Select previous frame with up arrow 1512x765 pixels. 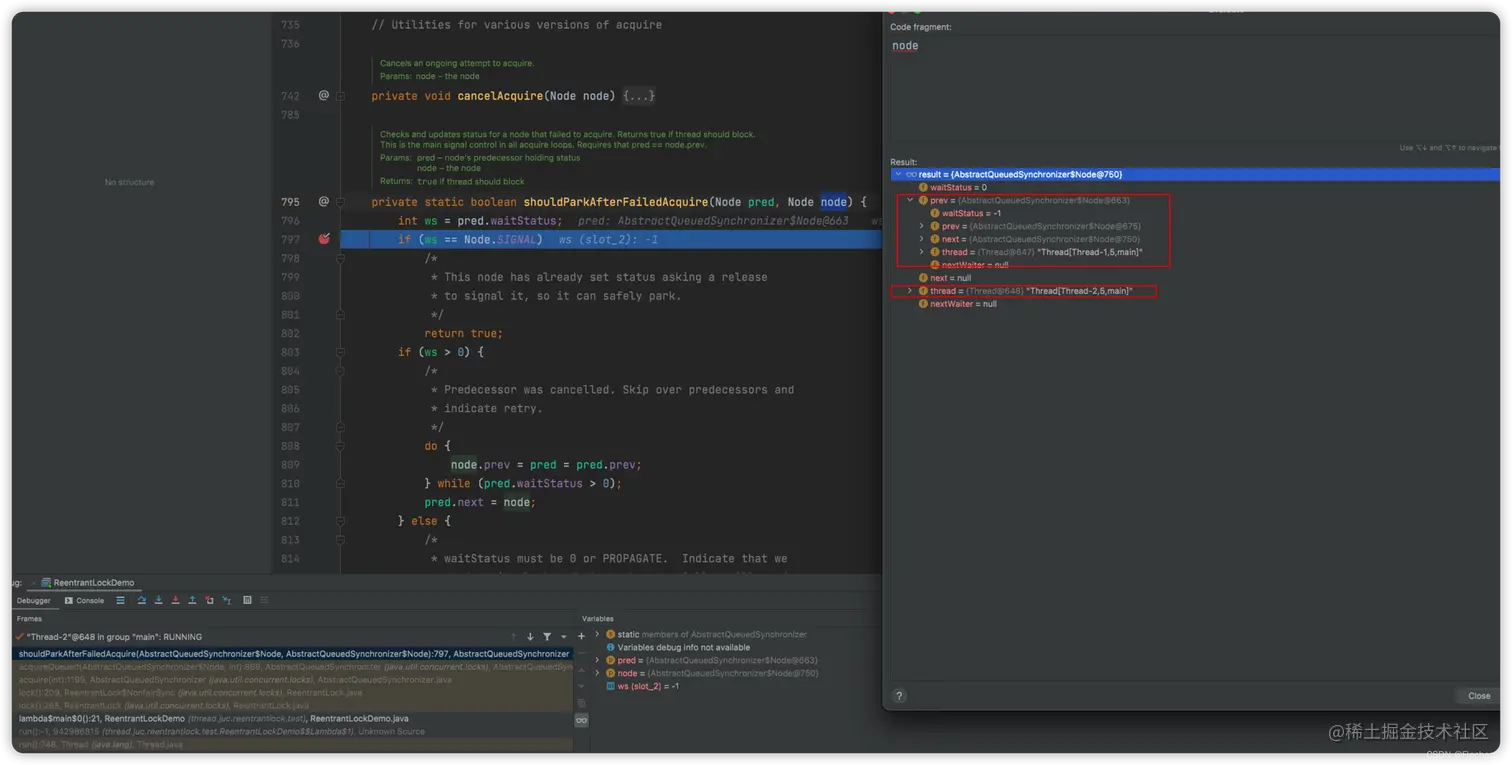(513, 637)
